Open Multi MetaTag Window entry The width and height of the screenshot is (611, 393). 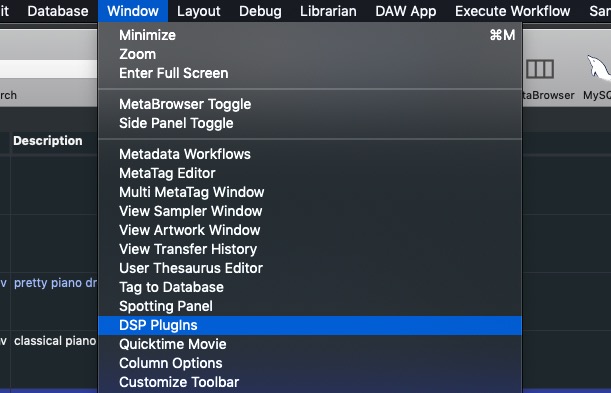coord(310,192)
